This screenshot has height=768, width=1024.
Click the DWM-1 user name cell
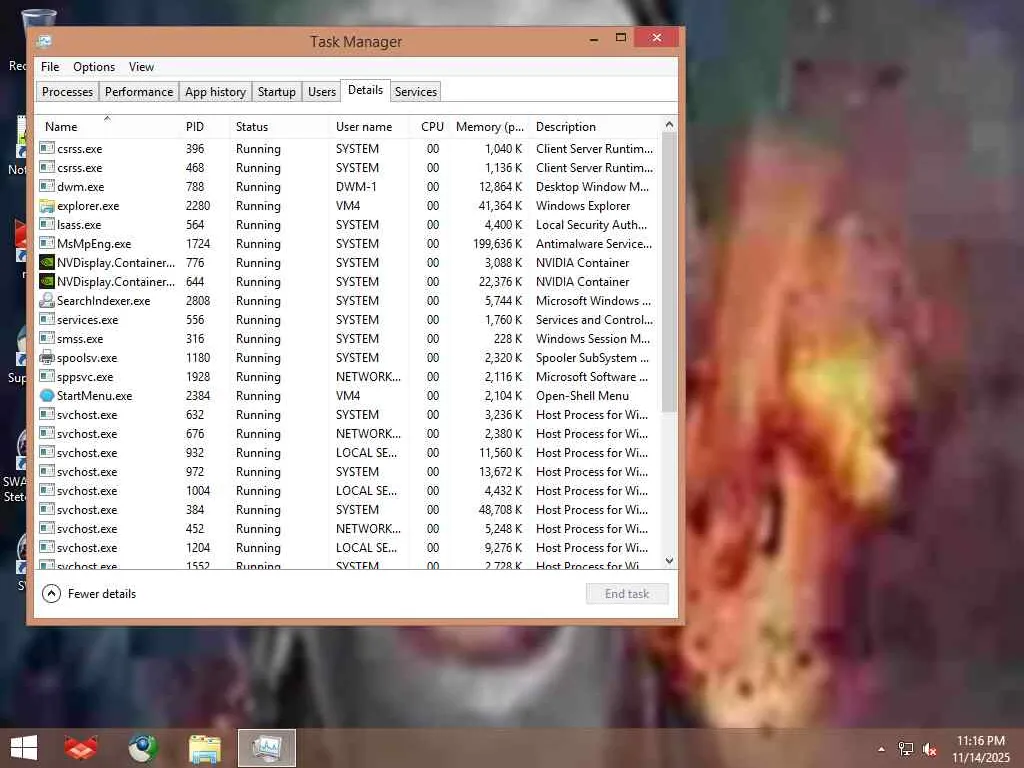click(356, 187)
